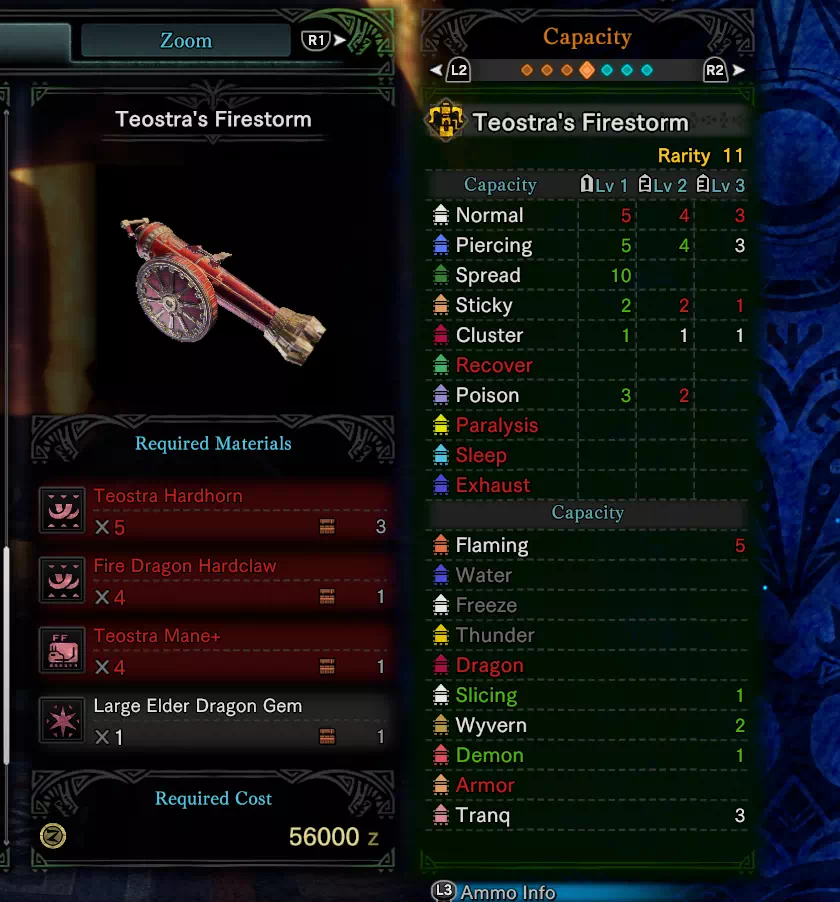
Task: Select the last cyan page indicator dot
Action: click(x=647, y=70)
